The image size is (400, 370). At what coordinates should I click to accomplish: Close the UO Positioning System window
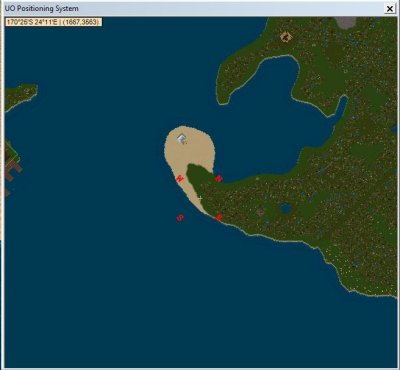pos(390,9)
